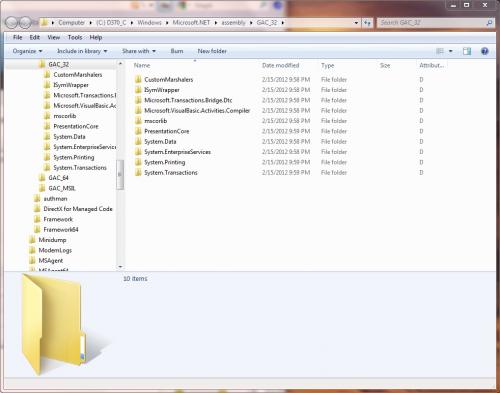This screenshot has height=393, width=500.
Task: Select mscorlib folder icon in file list
Action: coord(138,121)
